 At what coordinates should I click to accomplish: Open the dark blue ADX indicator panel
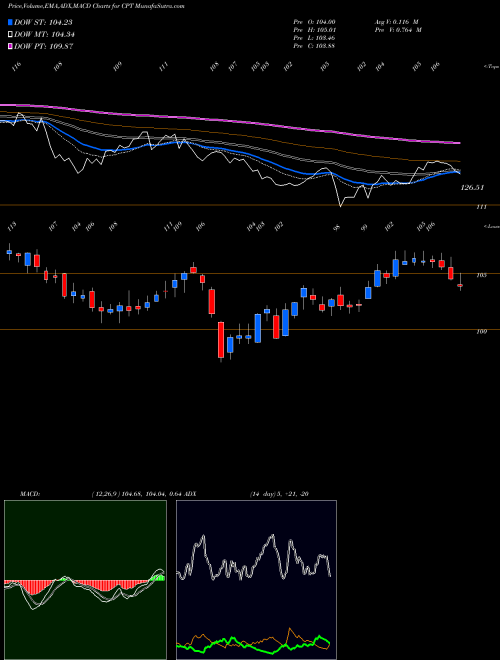coord(256,580)
